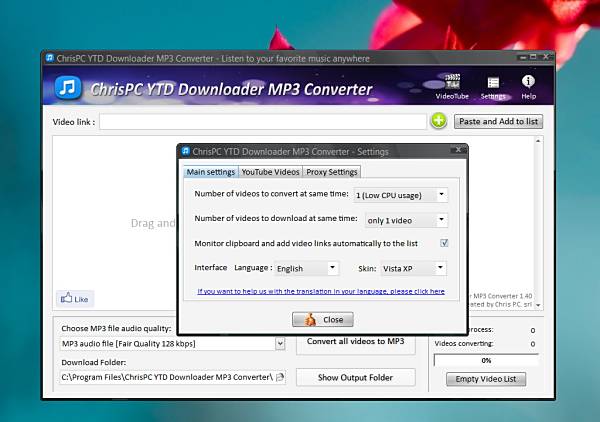This screenshot has width=600, height=422.
Task: Close the Settings dialog with X
Action: [x=458, y=150]
